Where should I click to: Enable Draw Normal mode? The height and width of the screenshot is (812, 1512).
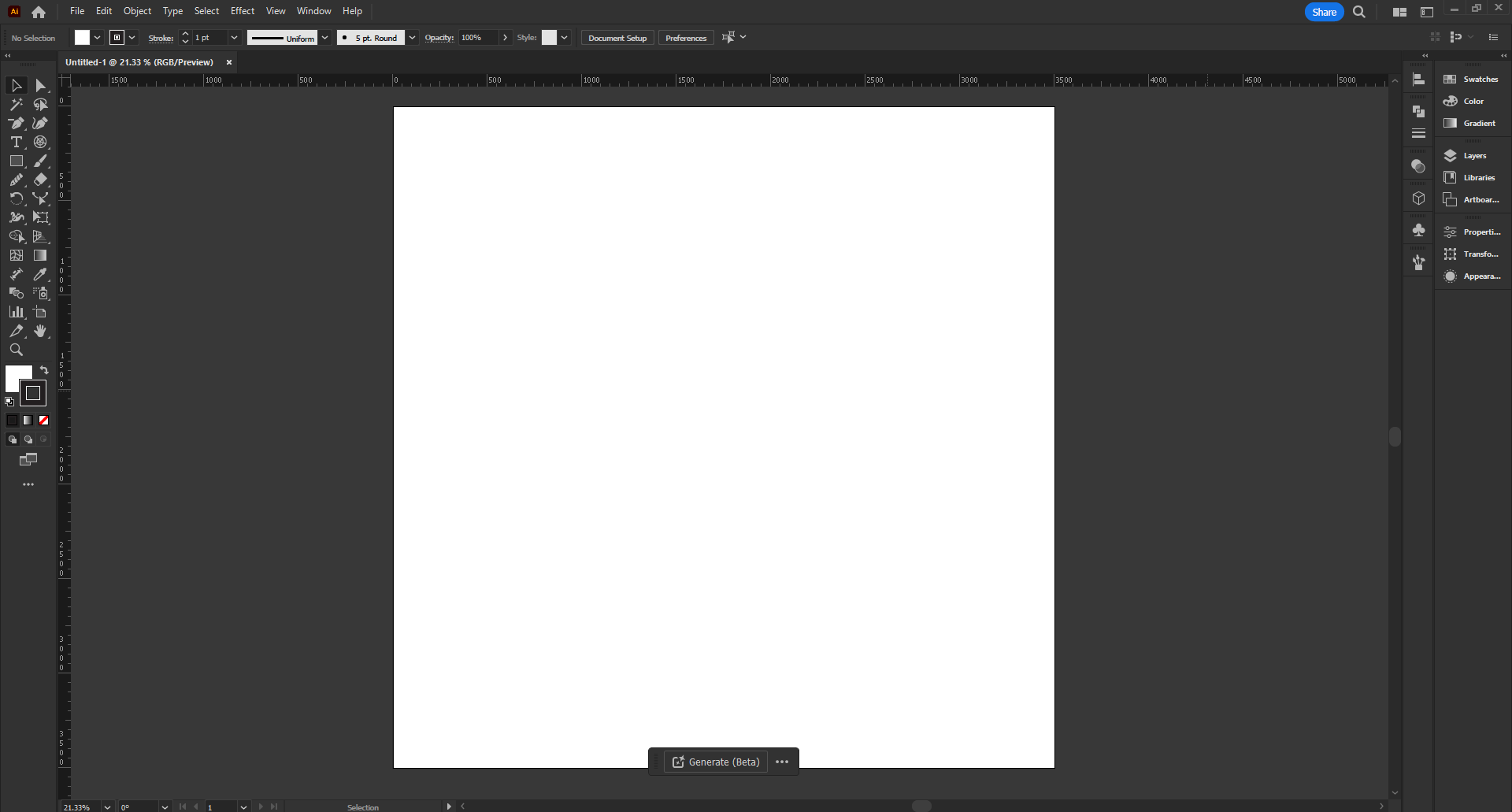click(x=13, y=439)
